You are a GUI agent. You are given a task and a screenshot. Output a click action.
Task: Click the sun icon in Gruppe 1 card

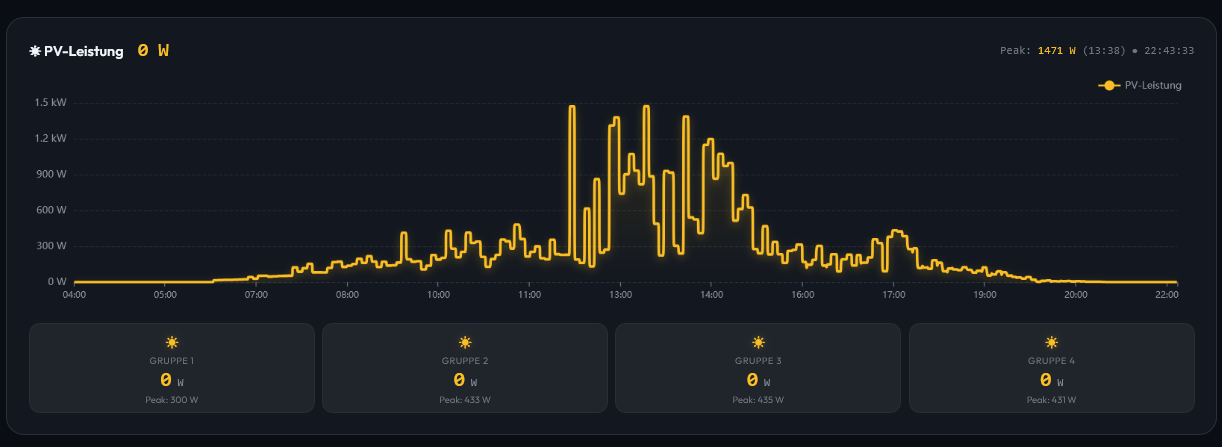pos(172,342)
